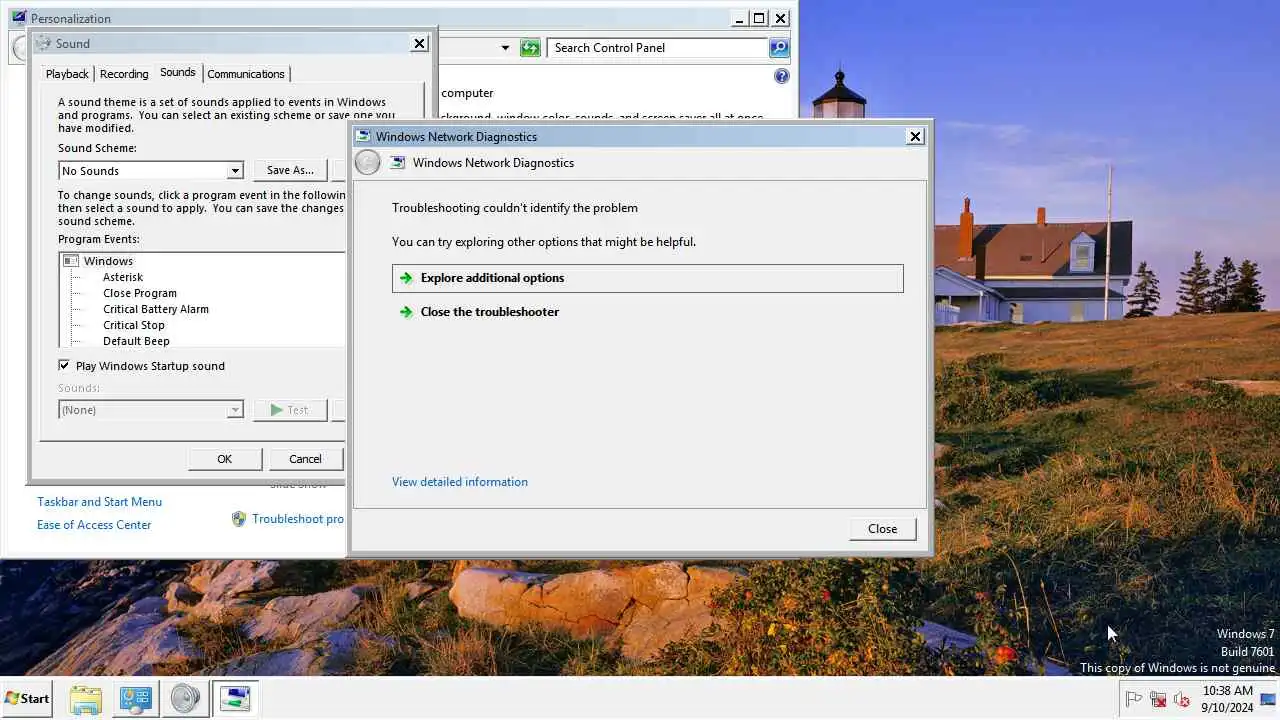Open the blue help icon in Personalization window

coord(782,76)
